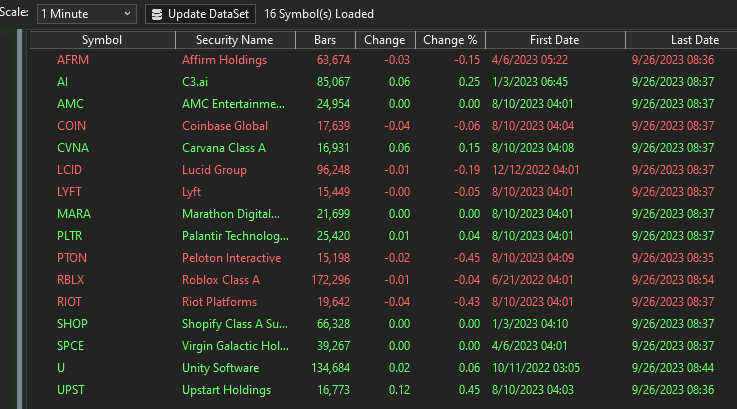Open the Scale 1 Minute dropdown

point(86,14)
